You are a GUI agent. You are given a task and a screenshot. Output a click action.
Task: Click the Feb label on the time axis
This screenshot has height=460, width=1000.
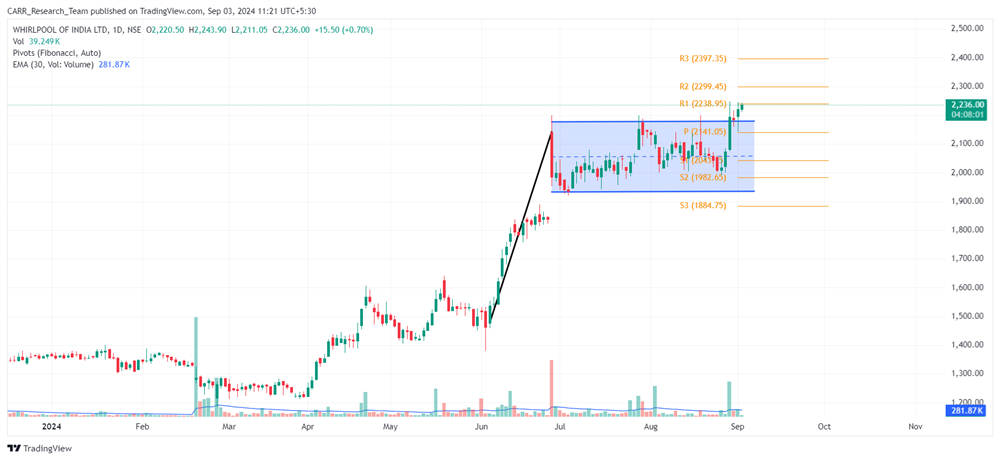(142, 426)
